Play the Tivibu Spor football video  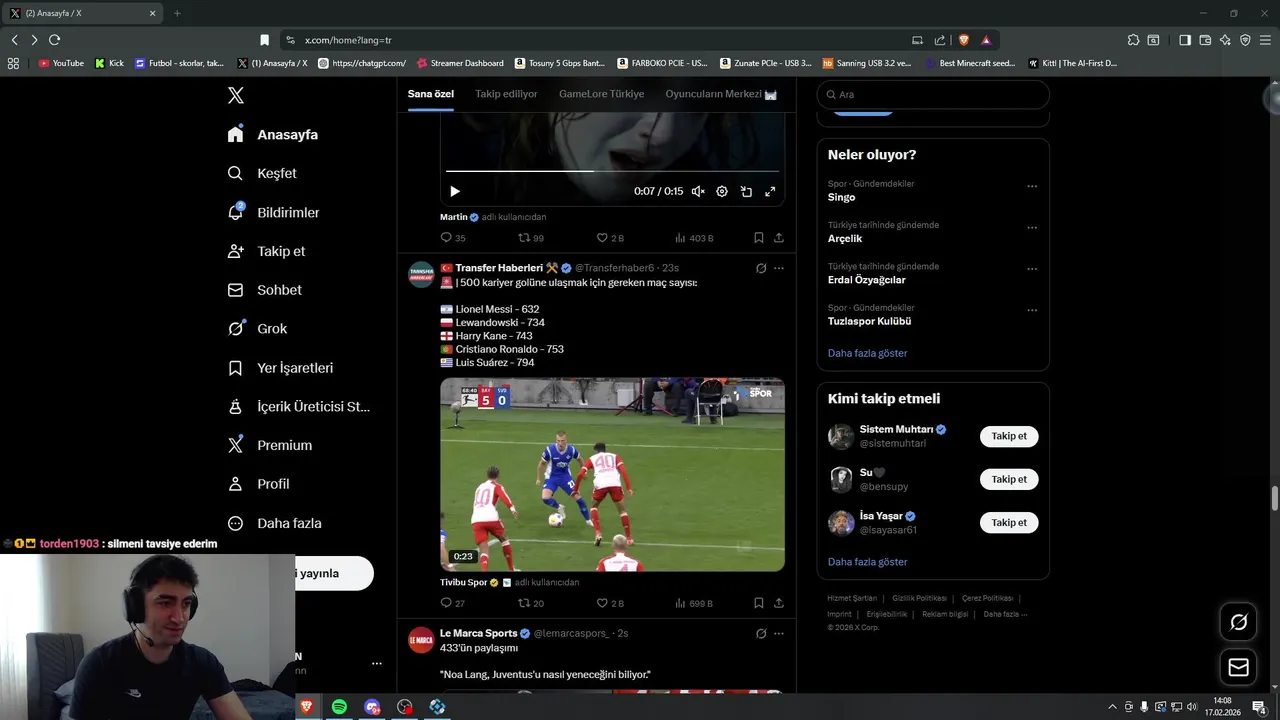612,474
